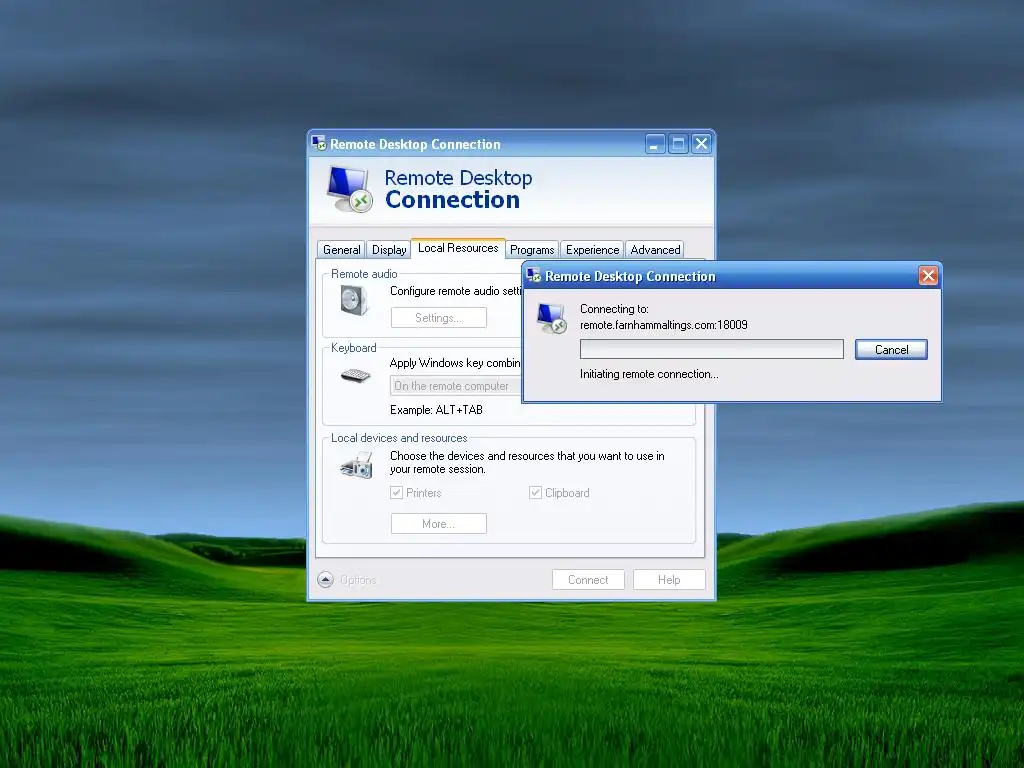Click the connection progress bar

(712, 349)
